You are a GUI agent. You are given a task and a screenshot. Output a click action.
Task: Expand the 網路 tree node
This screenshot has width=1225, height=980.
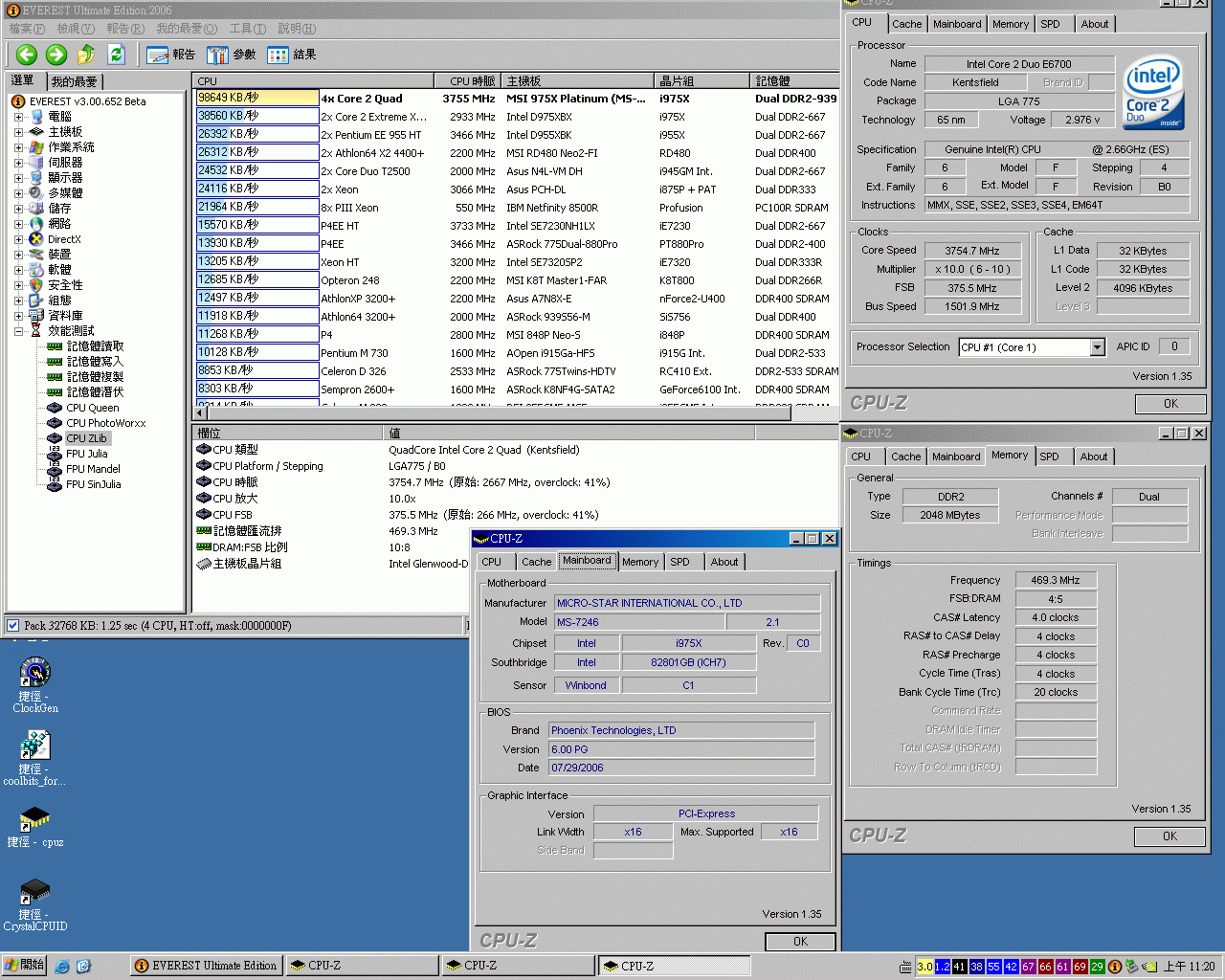click(18, 224)
